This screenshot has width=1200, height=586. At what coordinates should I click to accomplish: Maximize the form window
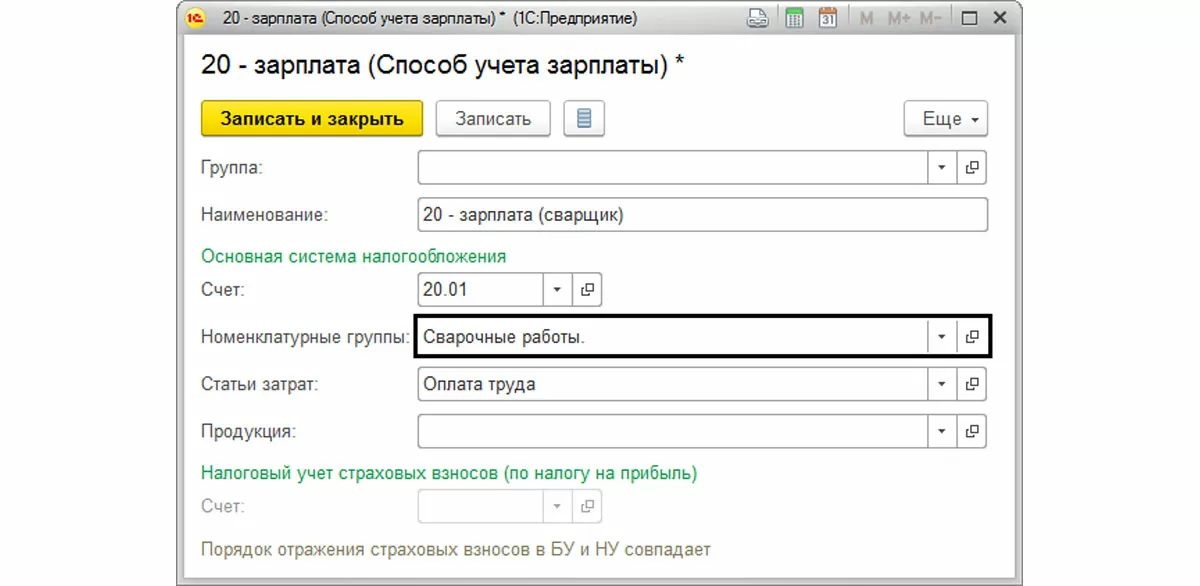tap(968, 17)
